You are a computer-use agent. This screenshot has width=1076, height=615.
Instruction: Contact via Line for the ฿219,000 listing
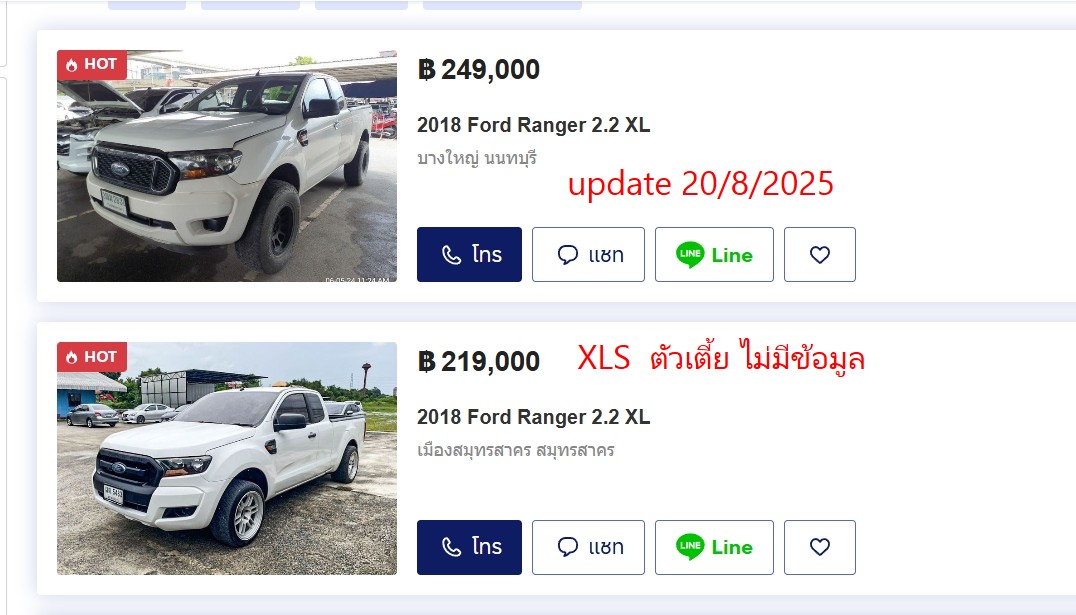coord(714,547)
